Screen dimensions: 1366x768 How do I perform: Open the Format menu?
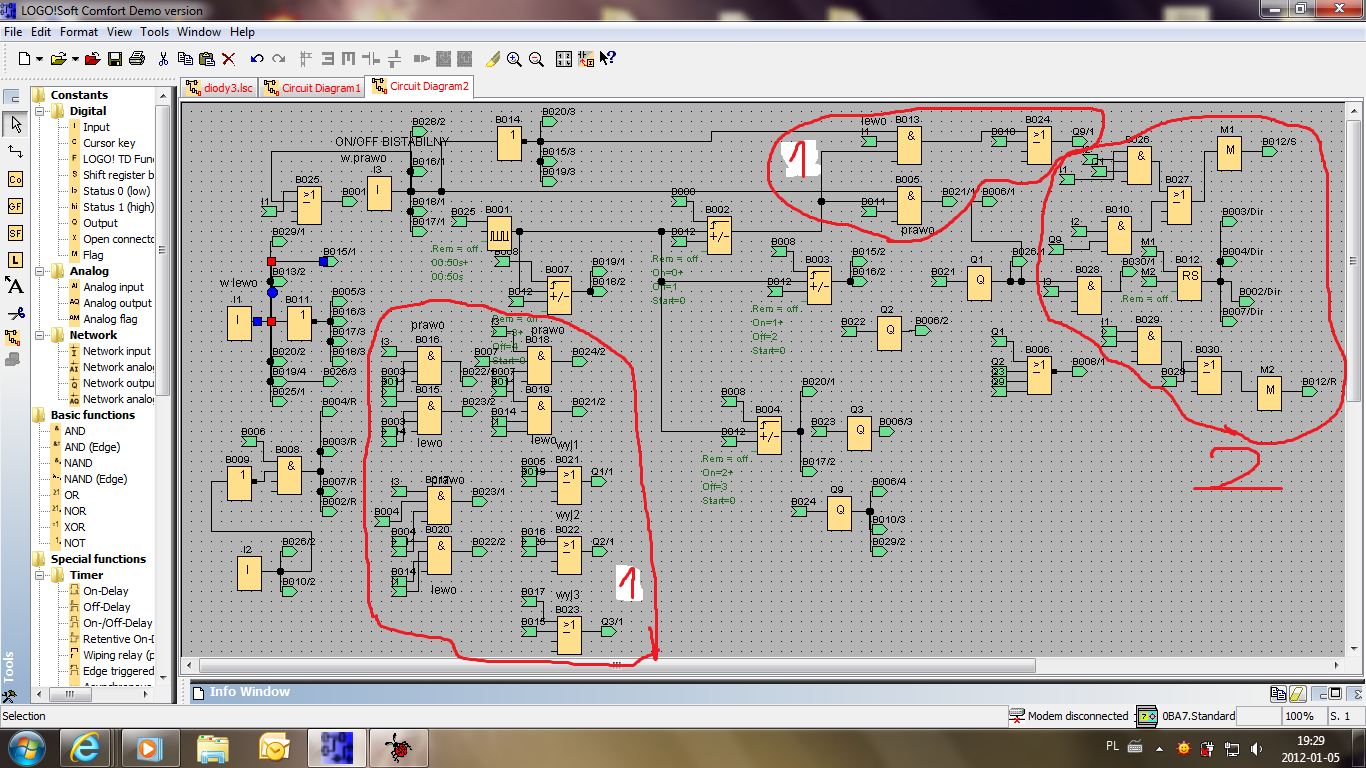(x=79, y=32)
